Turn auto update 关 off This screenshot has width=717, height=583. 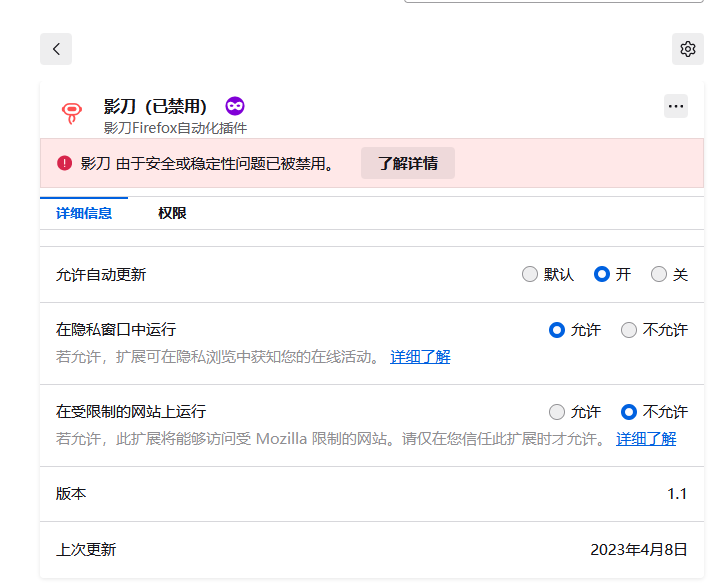(658, 274)
